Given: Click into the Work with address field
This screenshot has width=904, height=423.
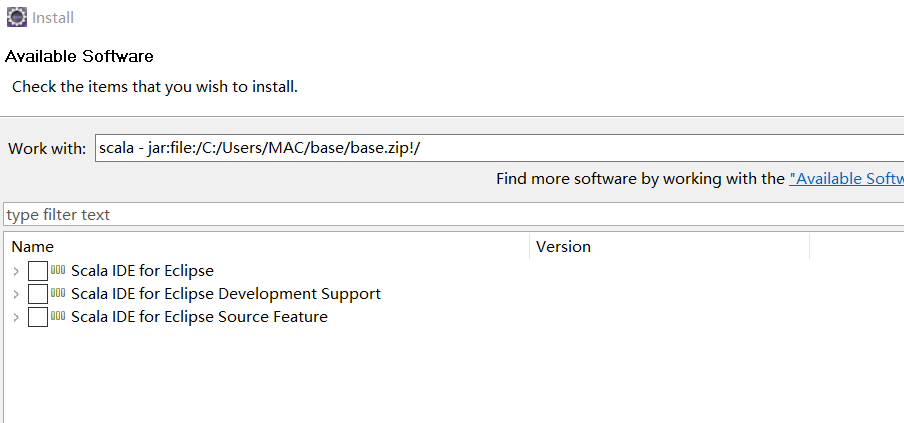Looking at the screenshot, I should point(498,148).
